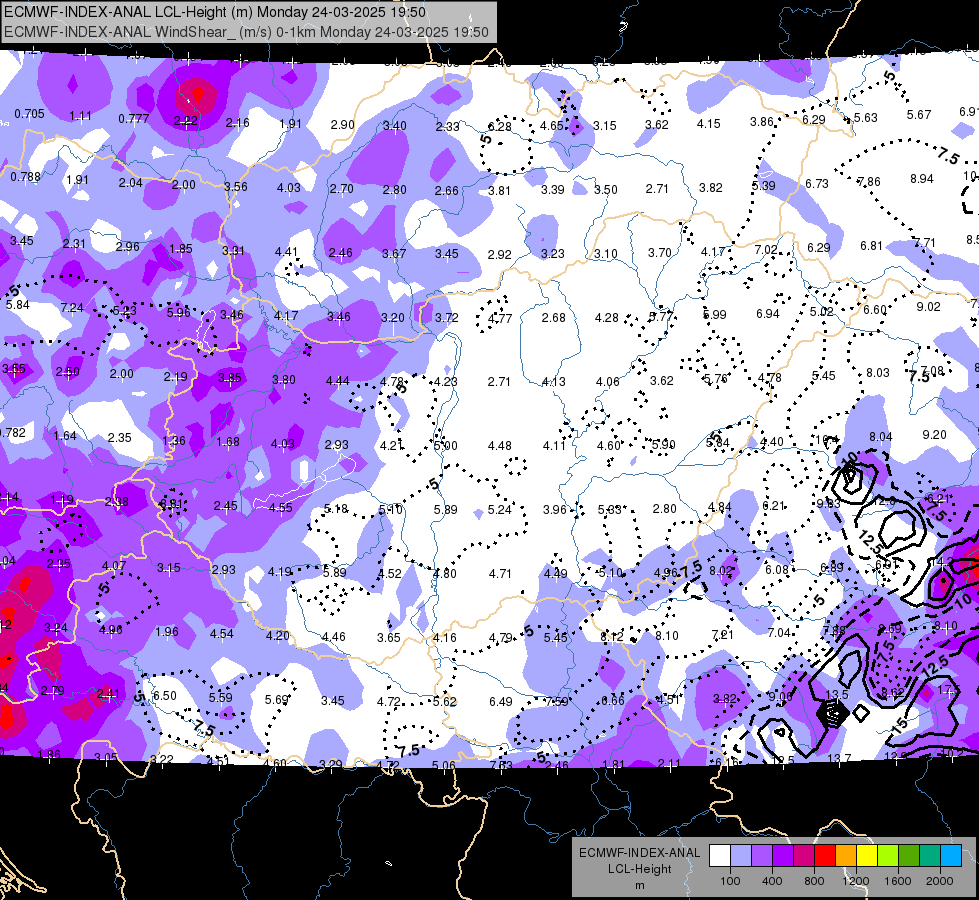Click the shear value 3.23
Screen dimensions: 979x900
[x=553, y=254]
